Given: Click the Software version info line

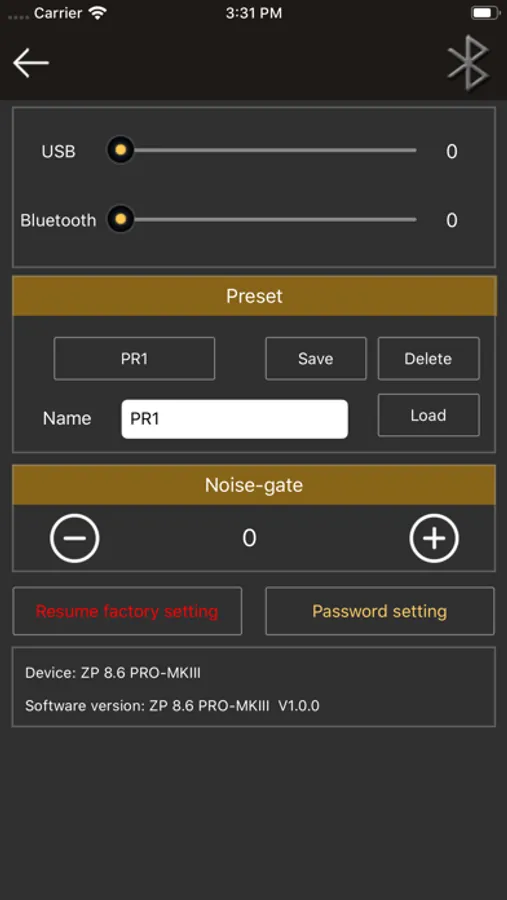Looking at the screenshot, I should point(172,706).
